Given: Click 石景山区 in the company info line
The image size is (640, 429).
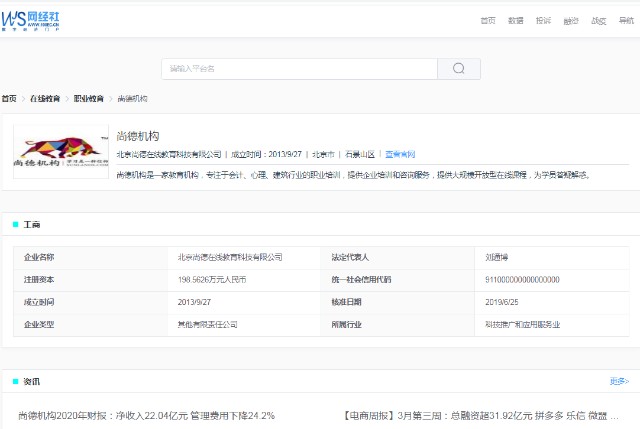Looking at the screenshot, I should pos(360,154).
